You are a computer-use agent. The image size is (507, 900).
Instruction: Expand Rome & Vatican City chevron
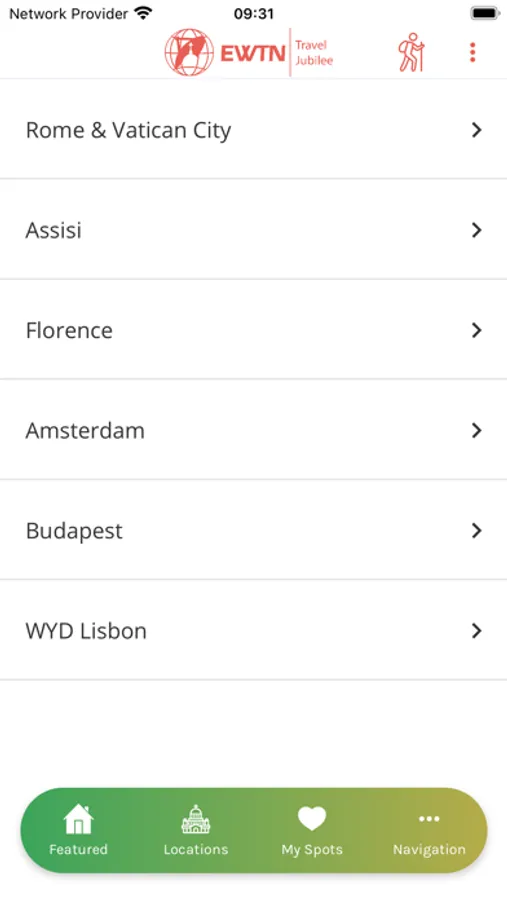[x=477, y=130]
